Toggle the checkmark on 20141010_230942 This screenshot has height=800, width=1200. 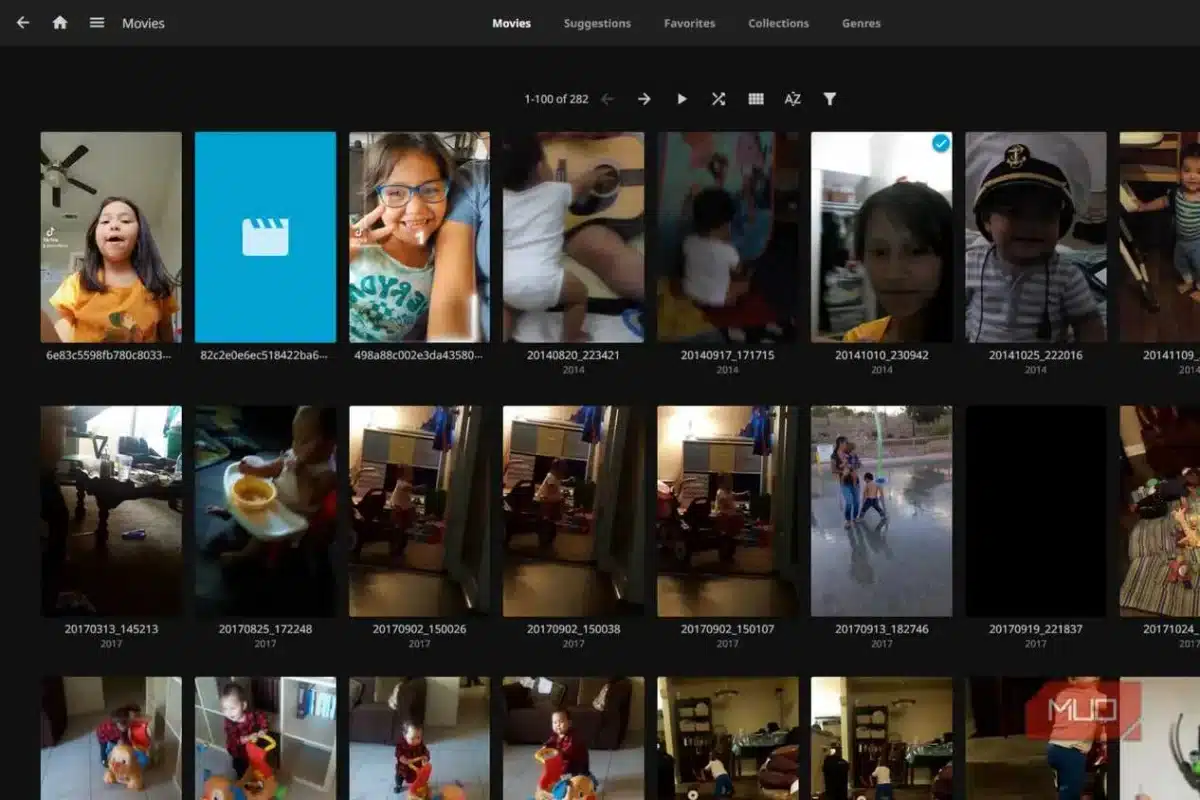(x=940, y=144)
